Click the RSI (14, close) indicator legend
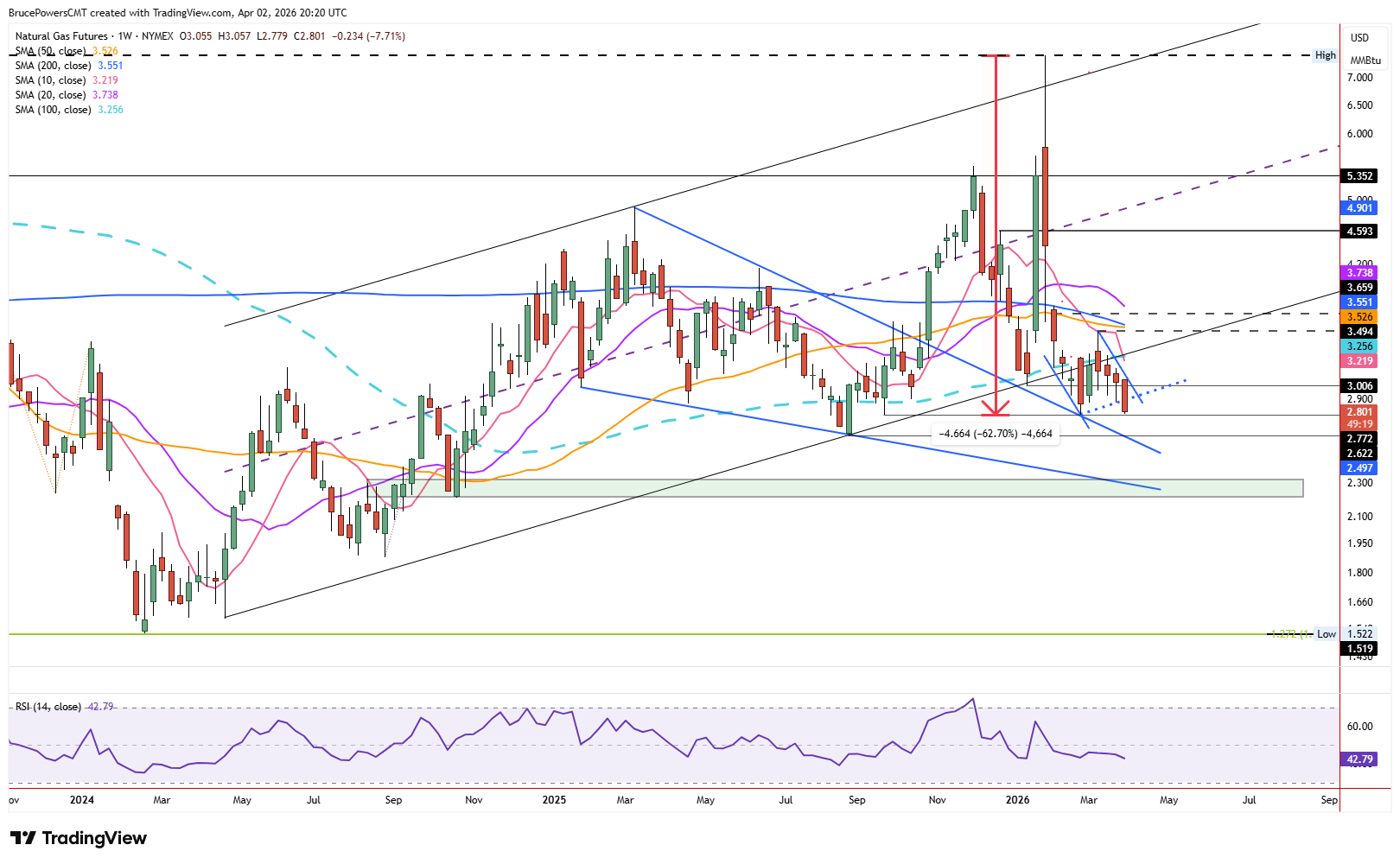Viewport: 1400px width, 864px height. 65,707
